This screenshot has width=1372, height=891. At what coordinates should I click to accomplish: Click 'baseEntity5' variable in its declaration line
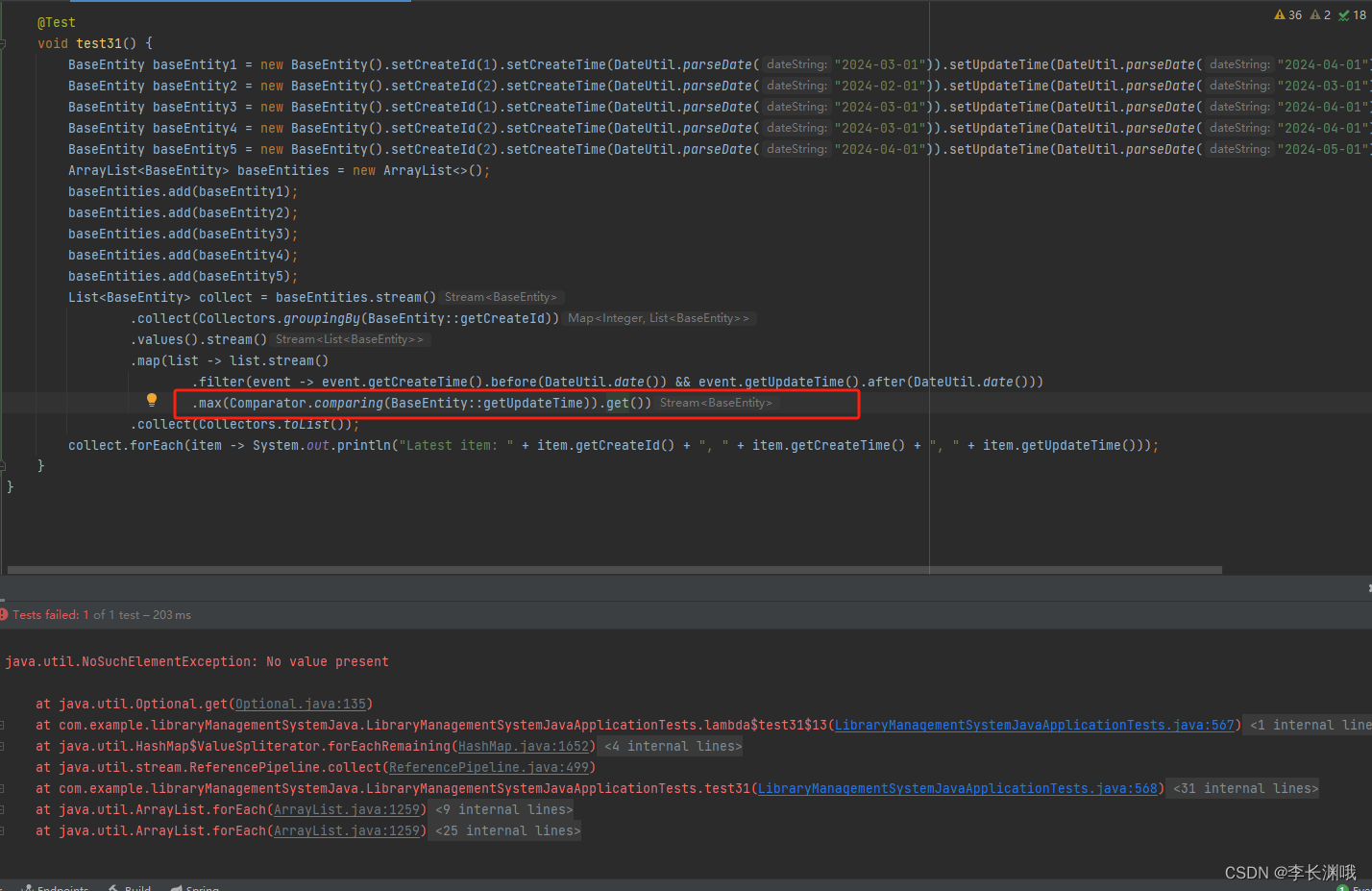[x=195, y=149]
